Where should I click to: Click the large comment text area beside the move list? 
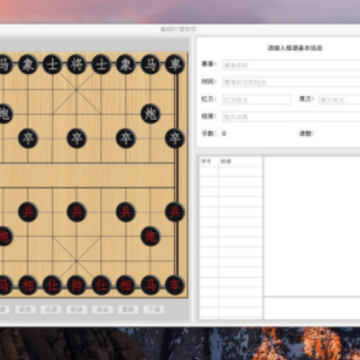coord(312,226)
